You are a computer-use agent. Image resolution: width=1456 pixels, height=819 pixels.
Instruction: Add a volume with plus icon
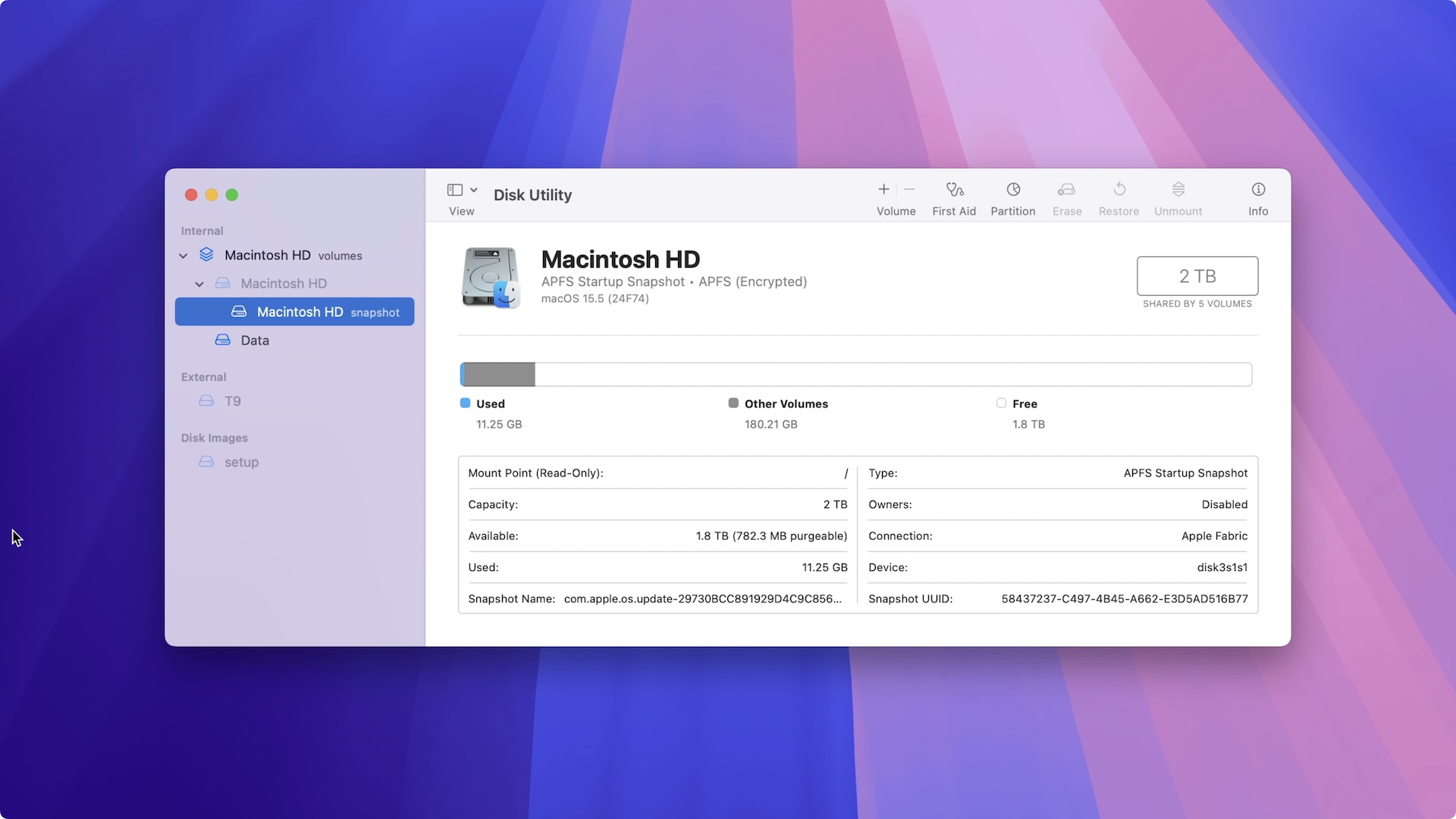coord(883,190)
